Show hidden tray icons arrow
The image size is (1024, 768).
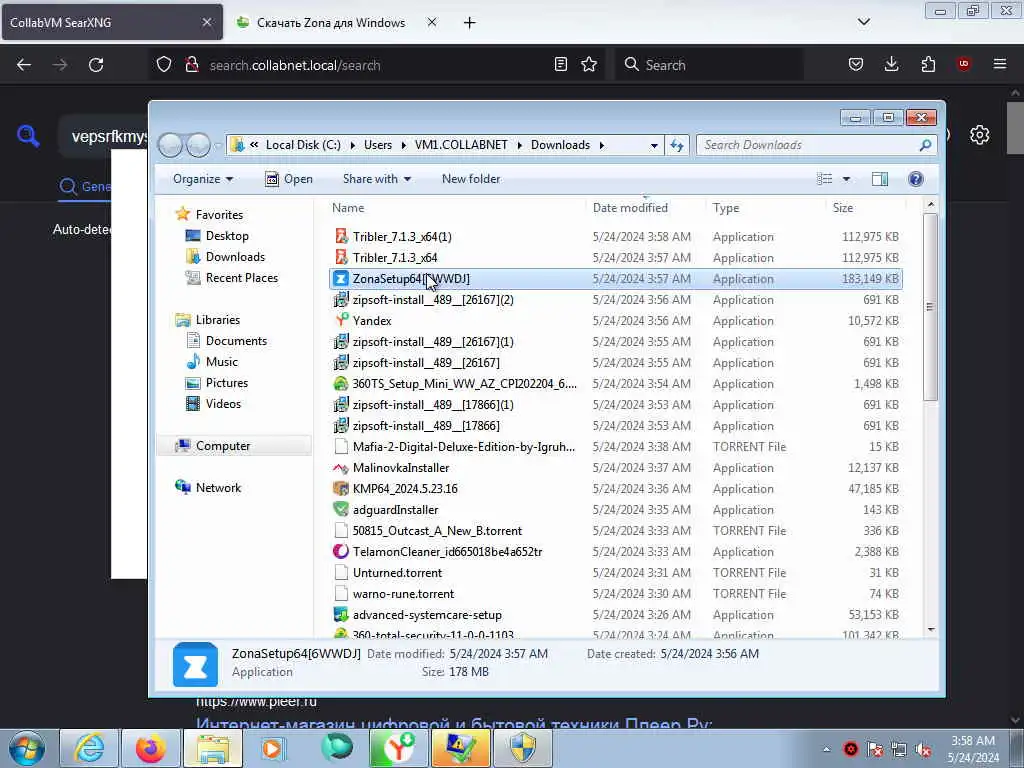[x=826, y=749]
